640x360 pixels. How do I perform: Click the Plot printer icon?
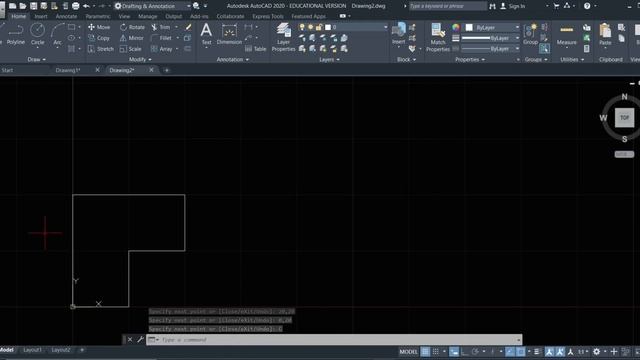tap(76, 6)
